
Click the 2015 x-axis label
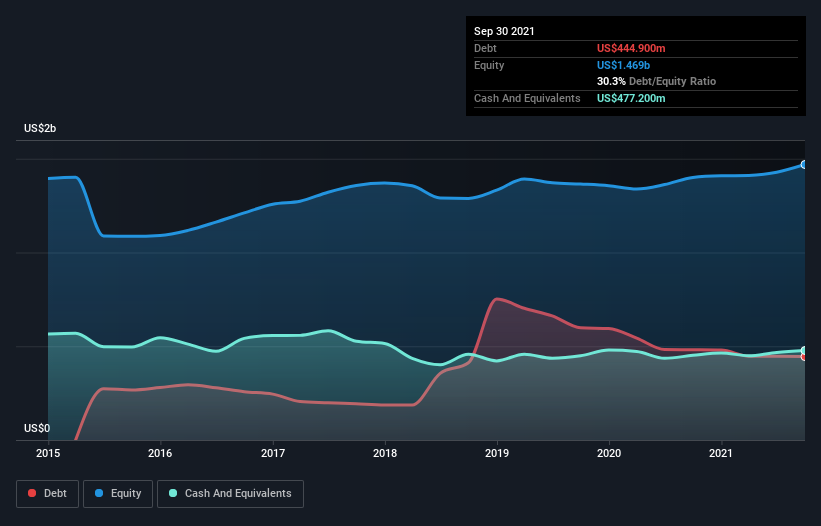coord(48,453)
